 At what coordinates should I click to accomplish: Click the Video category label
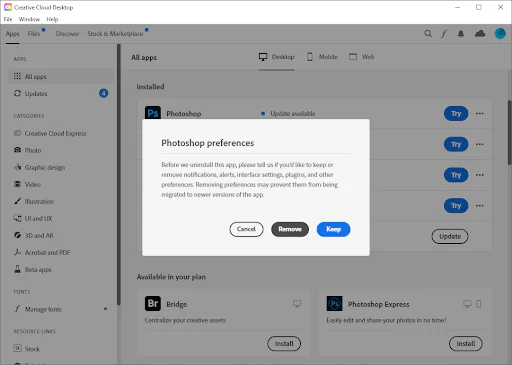point(33,184)
